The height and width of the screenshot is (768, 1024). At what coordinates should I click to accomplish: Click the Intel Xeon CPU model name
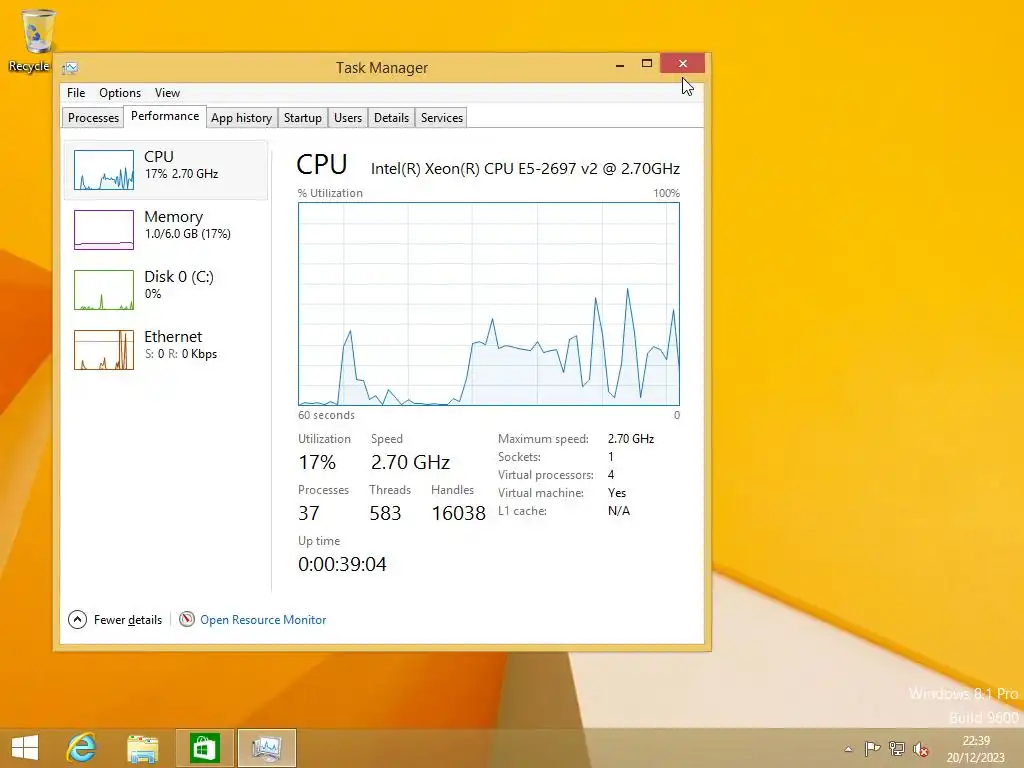pos(525,168)
